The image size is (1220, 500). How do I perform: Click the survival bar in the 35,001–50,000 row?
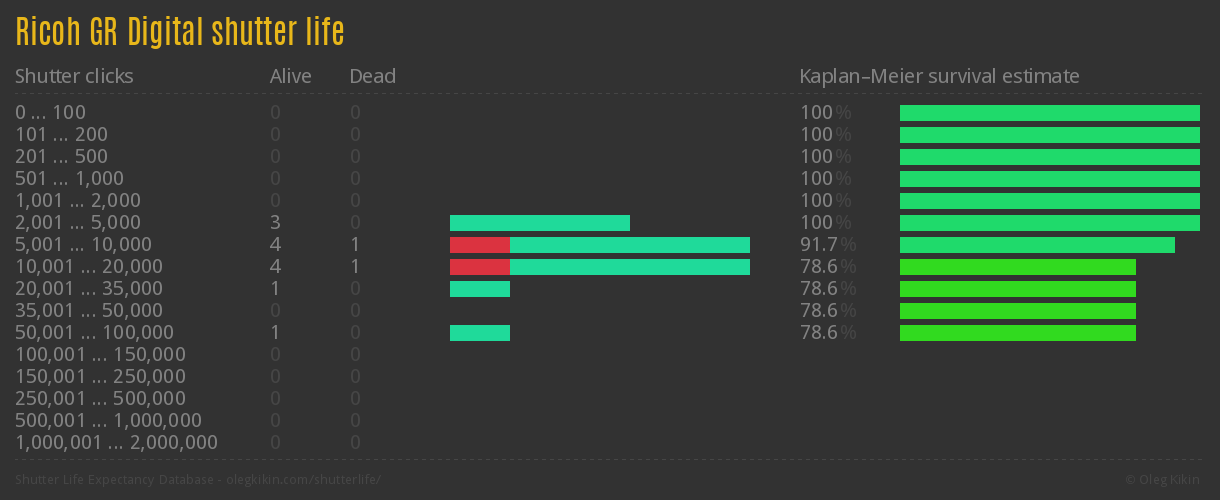pos(1018,311)
